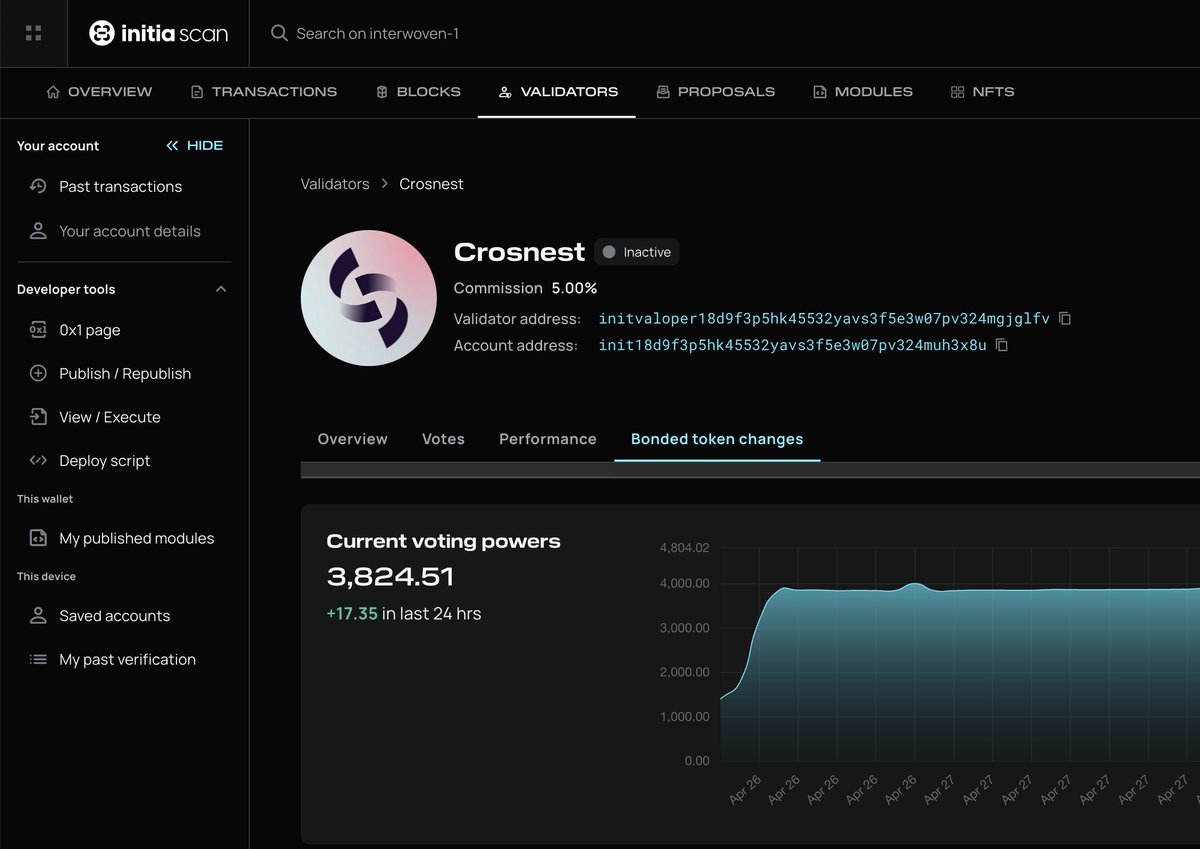Copy the account address
This screenshot has height=849, width=1200.
(x=1001, y=344)
